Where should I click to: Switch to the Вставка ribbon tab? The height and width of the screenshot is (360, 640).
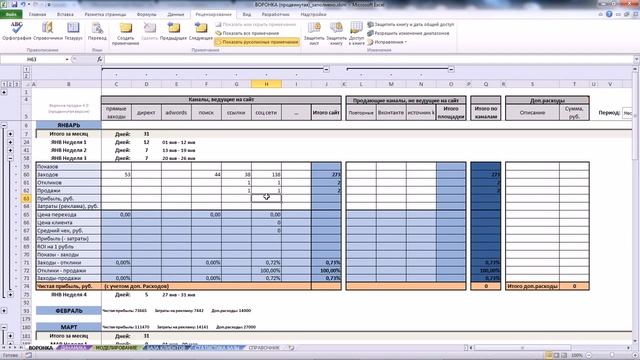[x=65, y=14]
